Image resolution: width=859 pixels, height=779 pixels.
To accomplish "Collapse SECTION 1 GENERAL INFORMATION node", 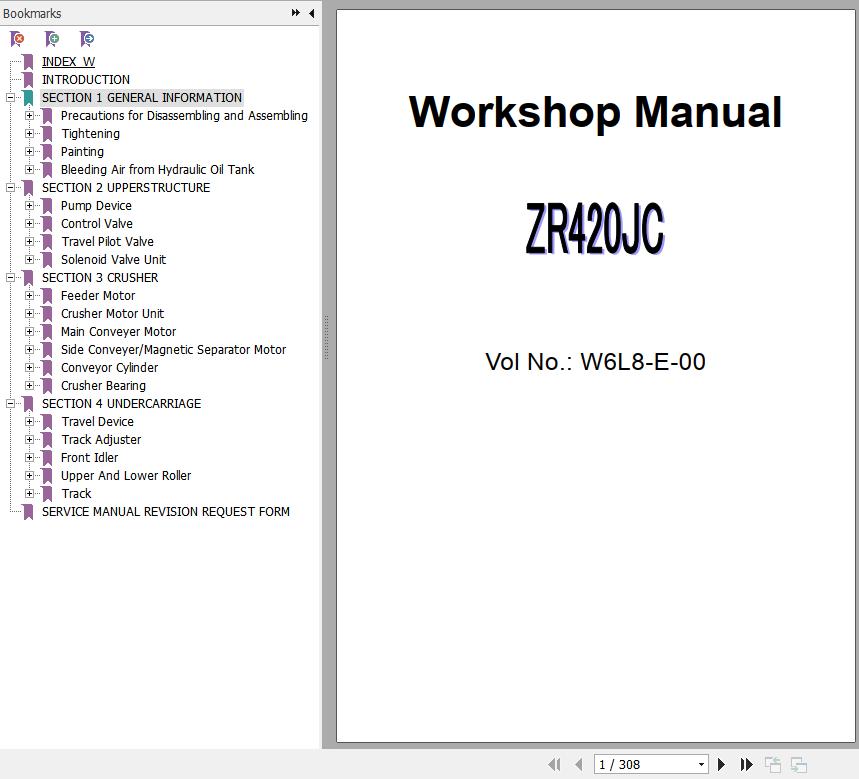I will click(10, 98).
